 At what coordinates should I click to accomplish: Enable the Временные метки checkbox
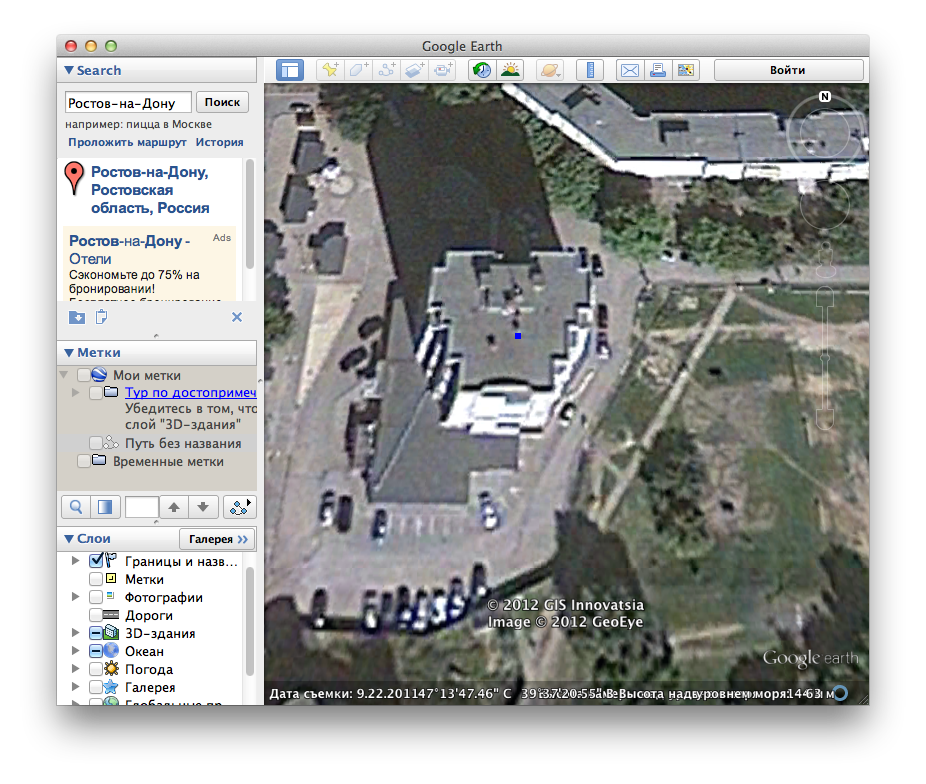click(x=84, y=461)
